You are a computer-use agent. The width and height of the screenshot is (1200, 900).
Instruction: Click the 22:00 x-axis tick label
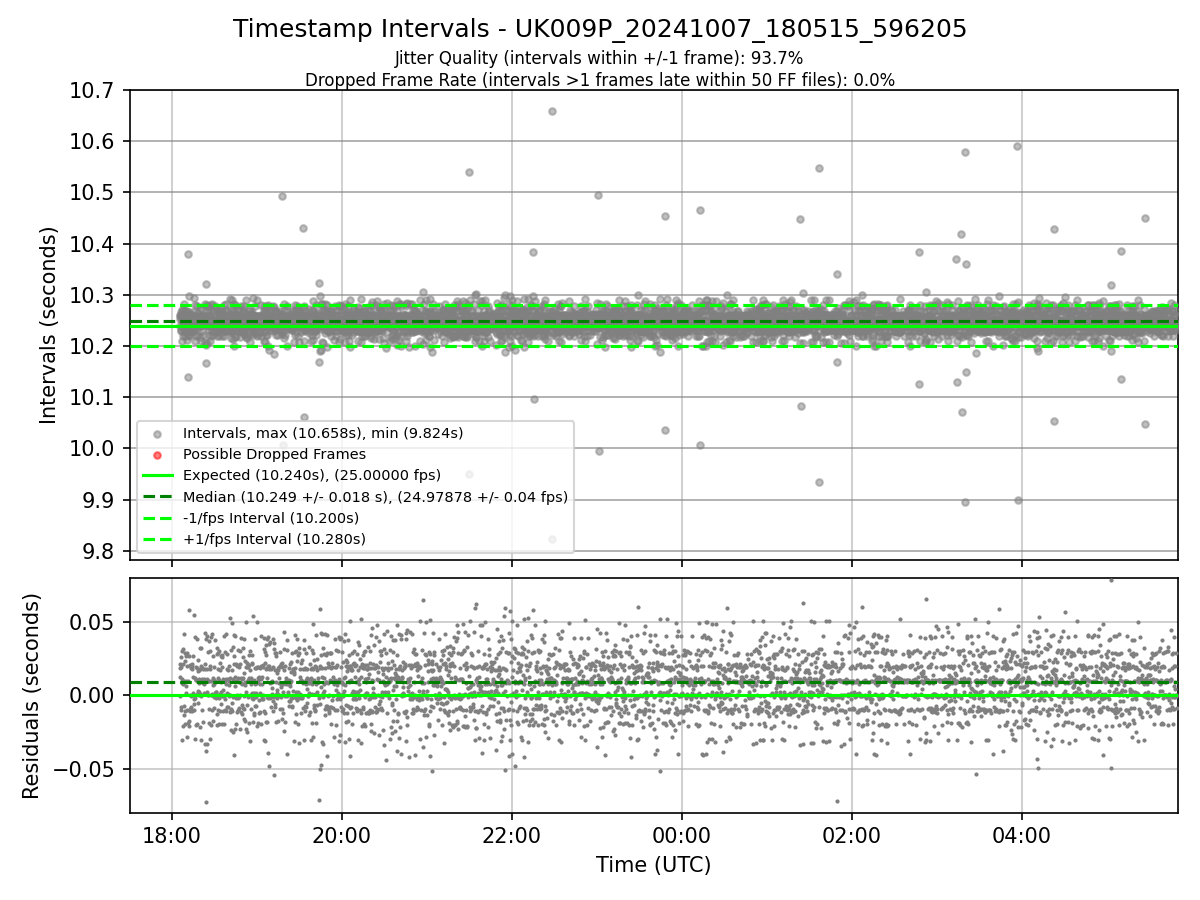[512, 835]
